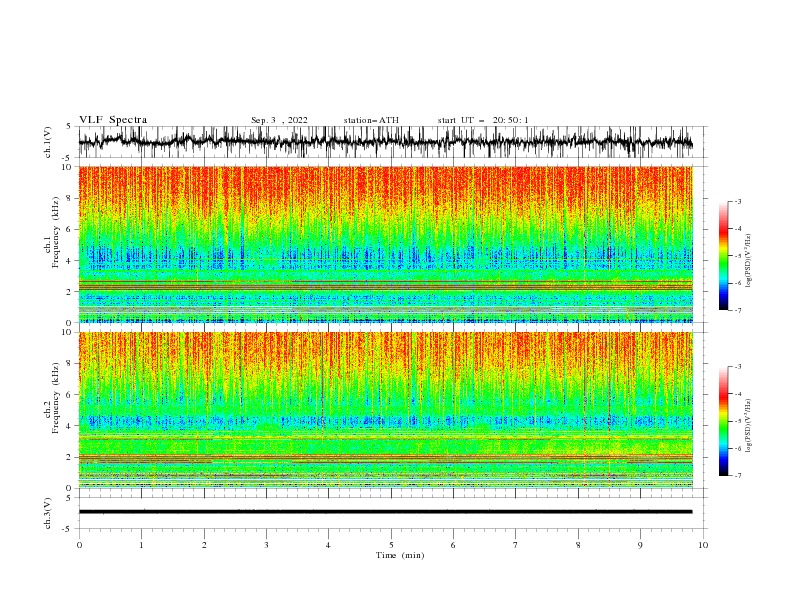
Task: Click the "Time (min)" axis title
Action: [x=400, y=555]
